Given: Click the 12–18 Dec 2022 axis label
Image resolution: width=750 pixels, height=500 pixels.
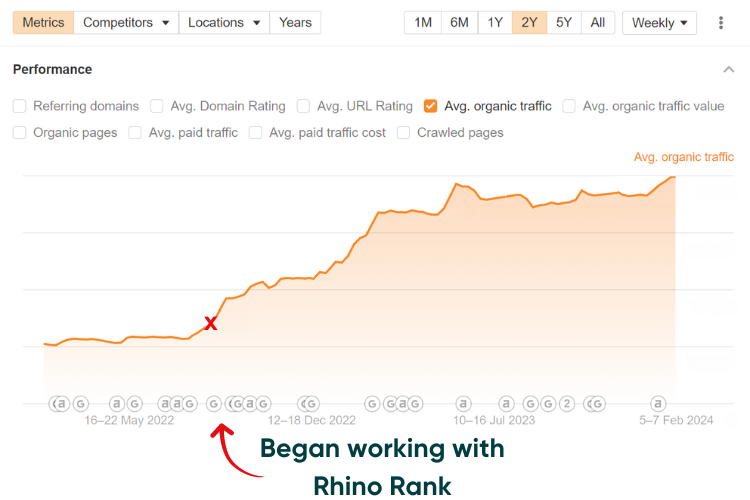Looking at the screenshot, I should coord(311,420).
